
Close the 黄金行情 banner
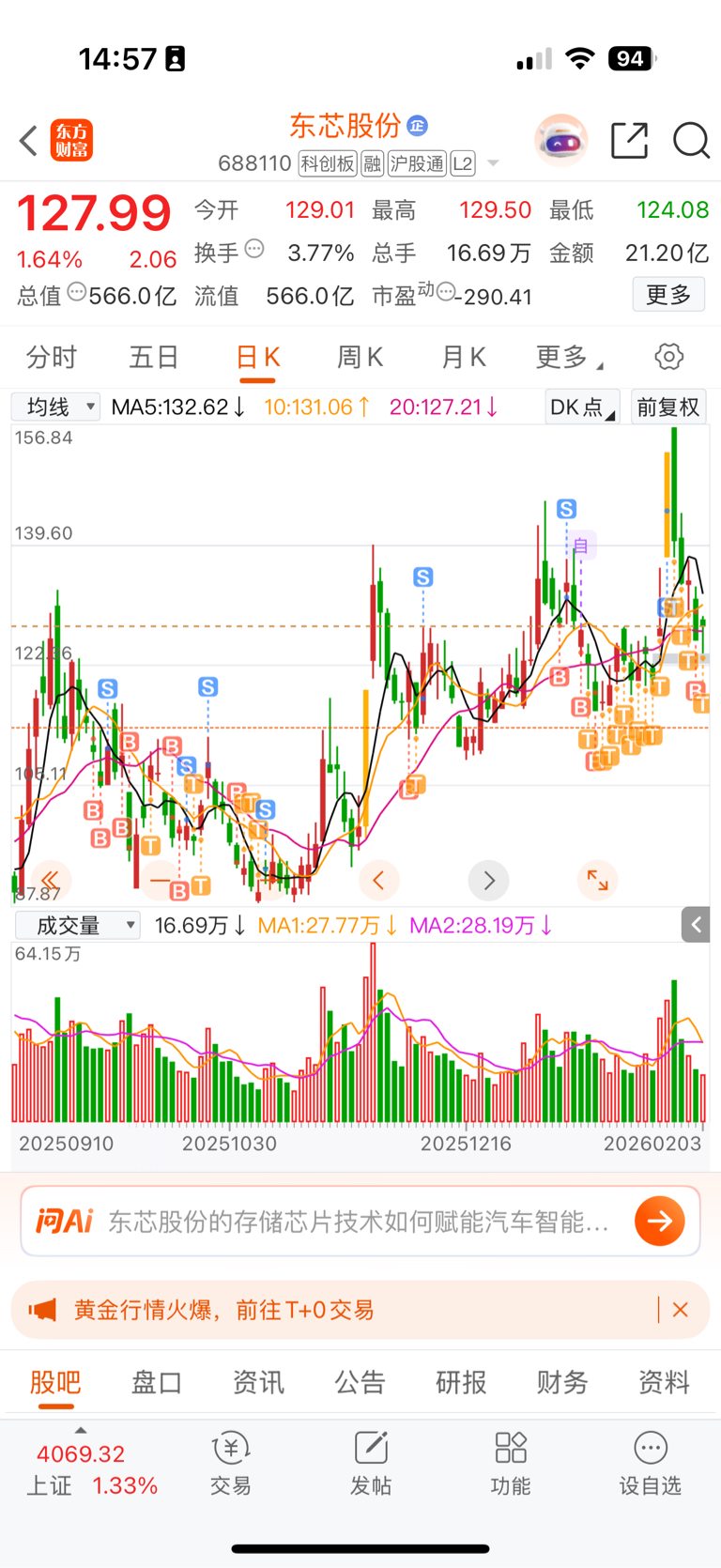pyautogui.click(x=681, y=1310)
